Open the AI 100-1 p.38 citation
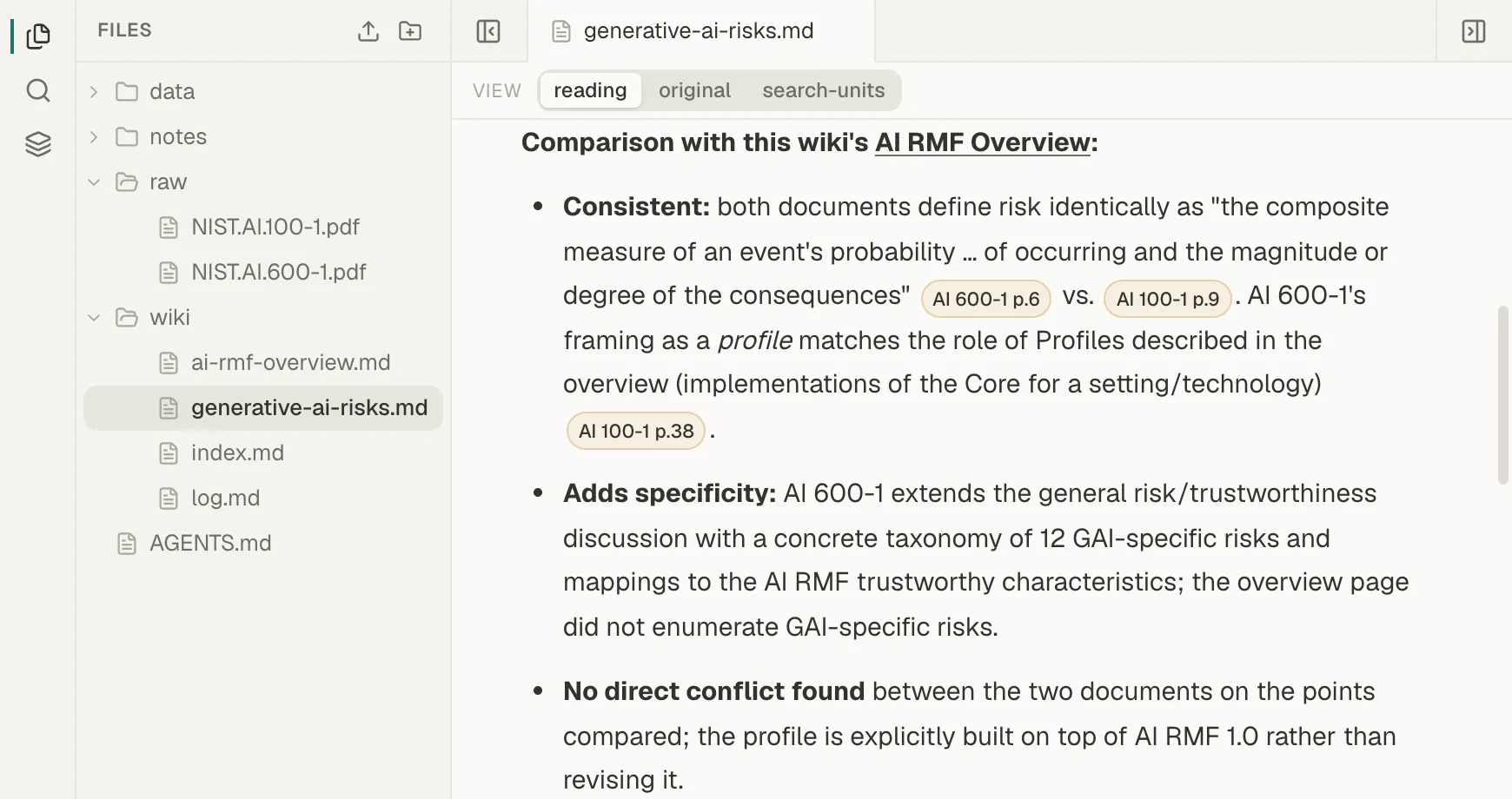This screenshot has width=1512, height=799. tap(636, 431)
